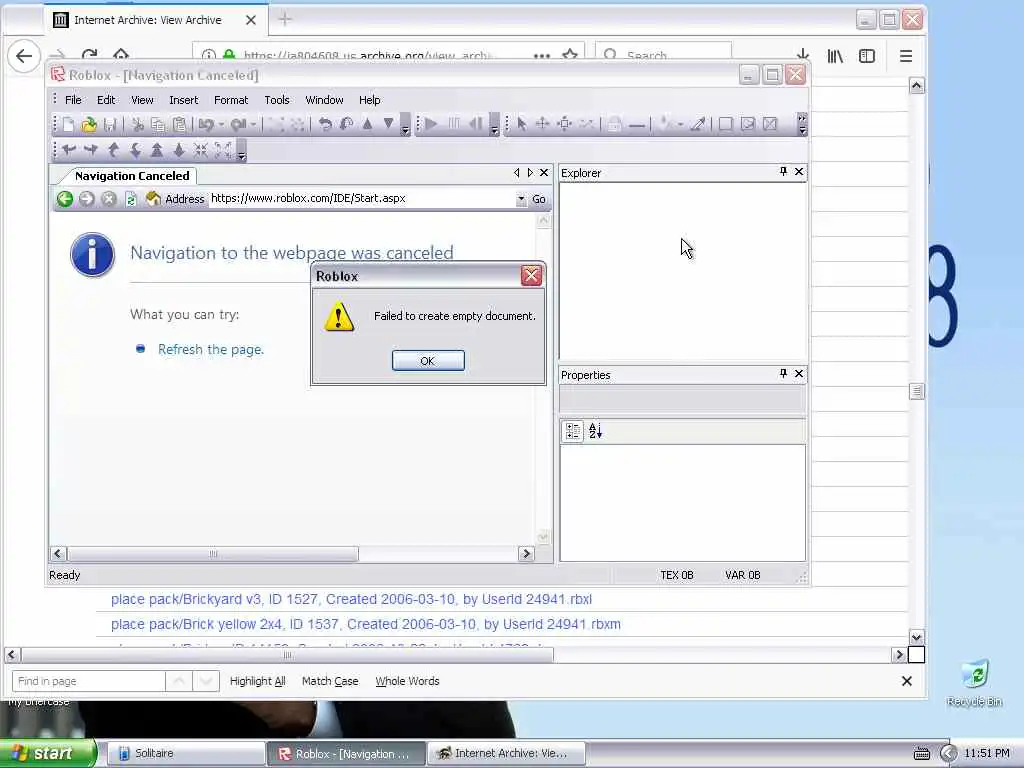Open the File menu

[73, 100]
